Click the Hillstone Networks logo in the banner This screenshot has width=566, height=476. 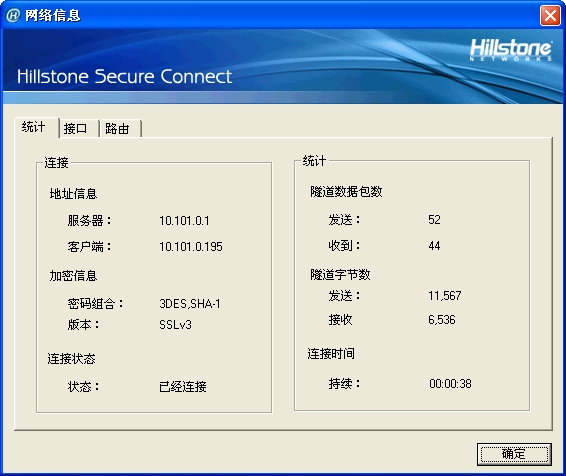(511, 49)
